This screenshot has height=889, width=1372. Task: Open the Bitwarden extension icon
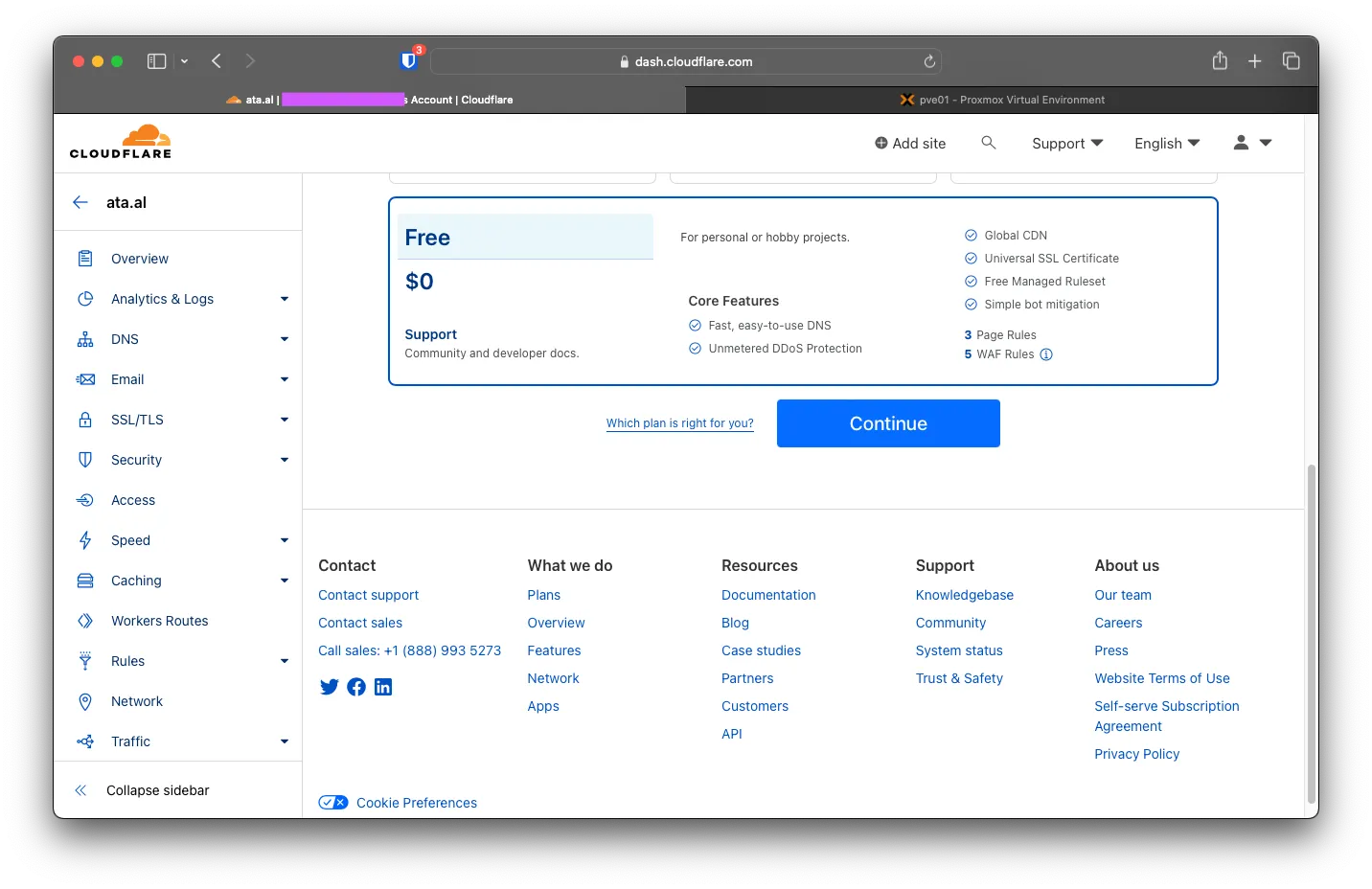[409, 61]
